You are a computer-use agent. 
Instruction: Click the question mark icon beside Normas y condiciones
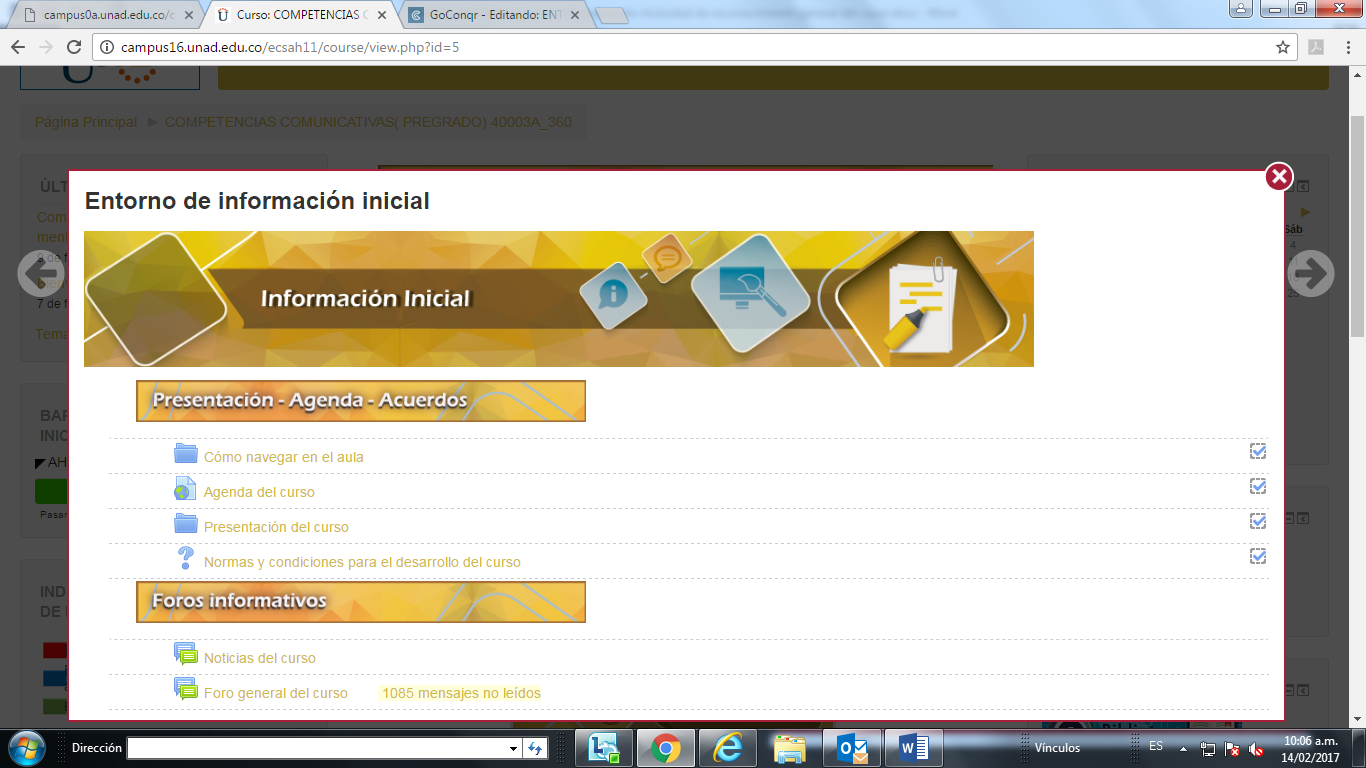pos(185,558)
